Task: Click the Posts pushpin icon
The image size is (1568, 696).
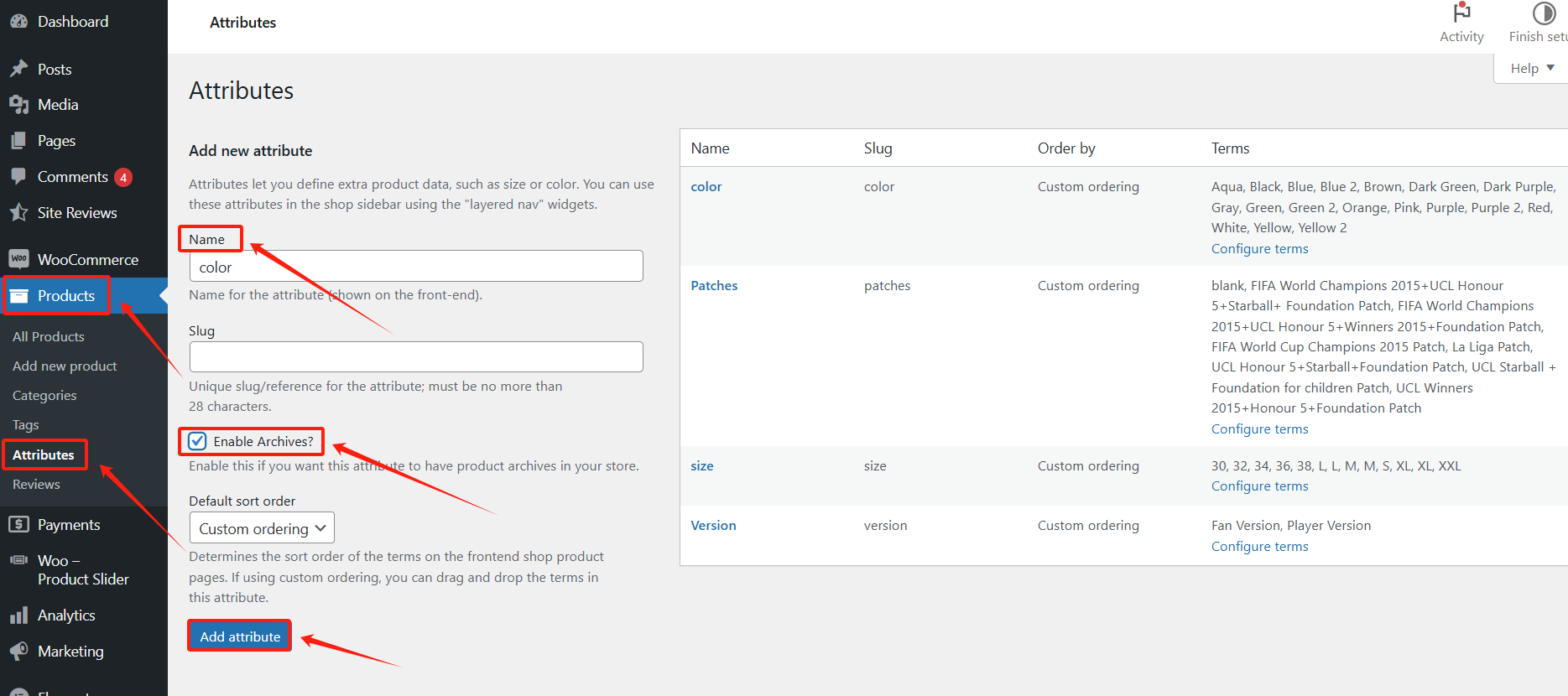Action: 18,69
